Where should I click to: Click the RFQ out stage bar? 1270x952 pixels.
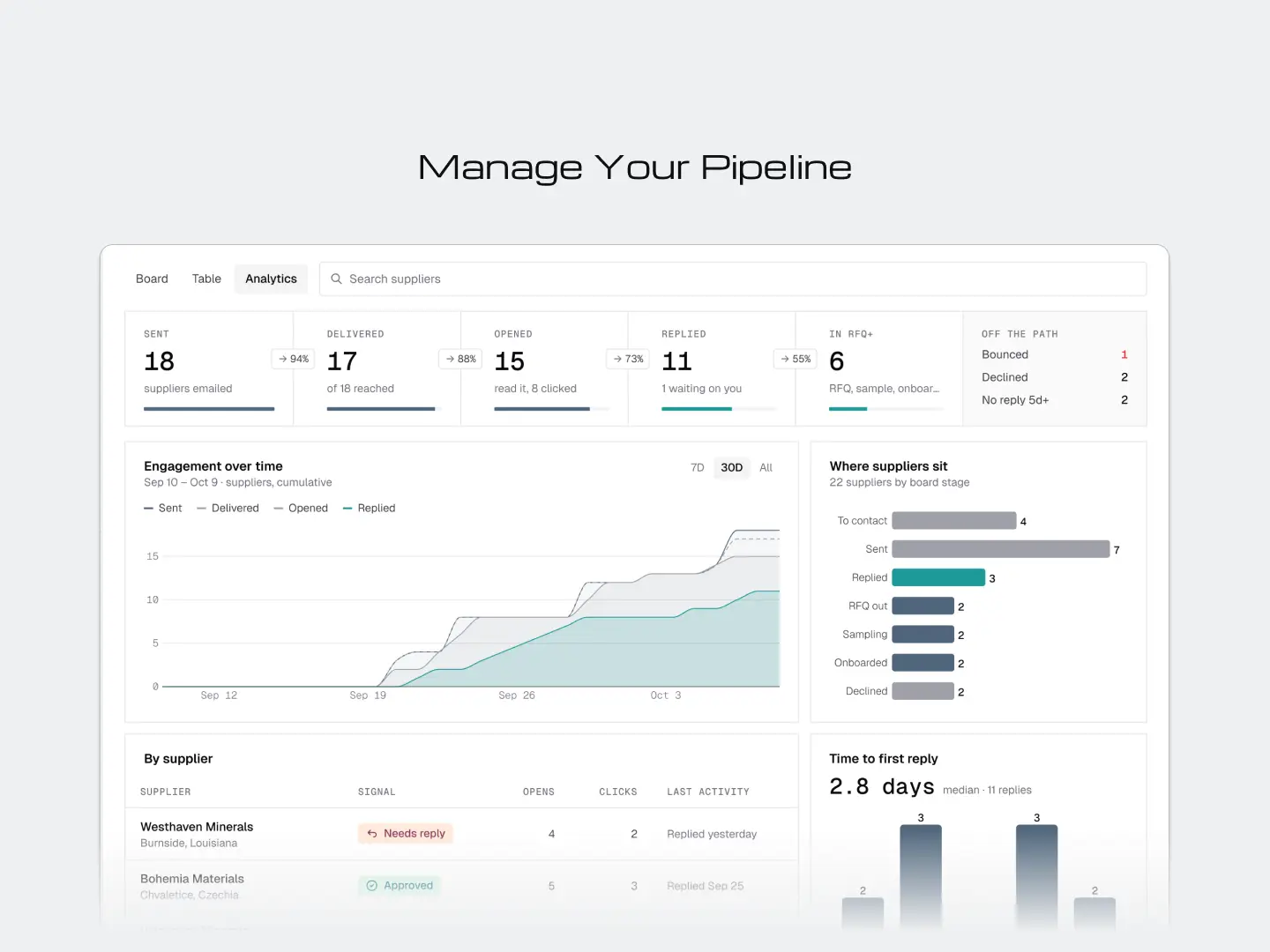(923, 606)
